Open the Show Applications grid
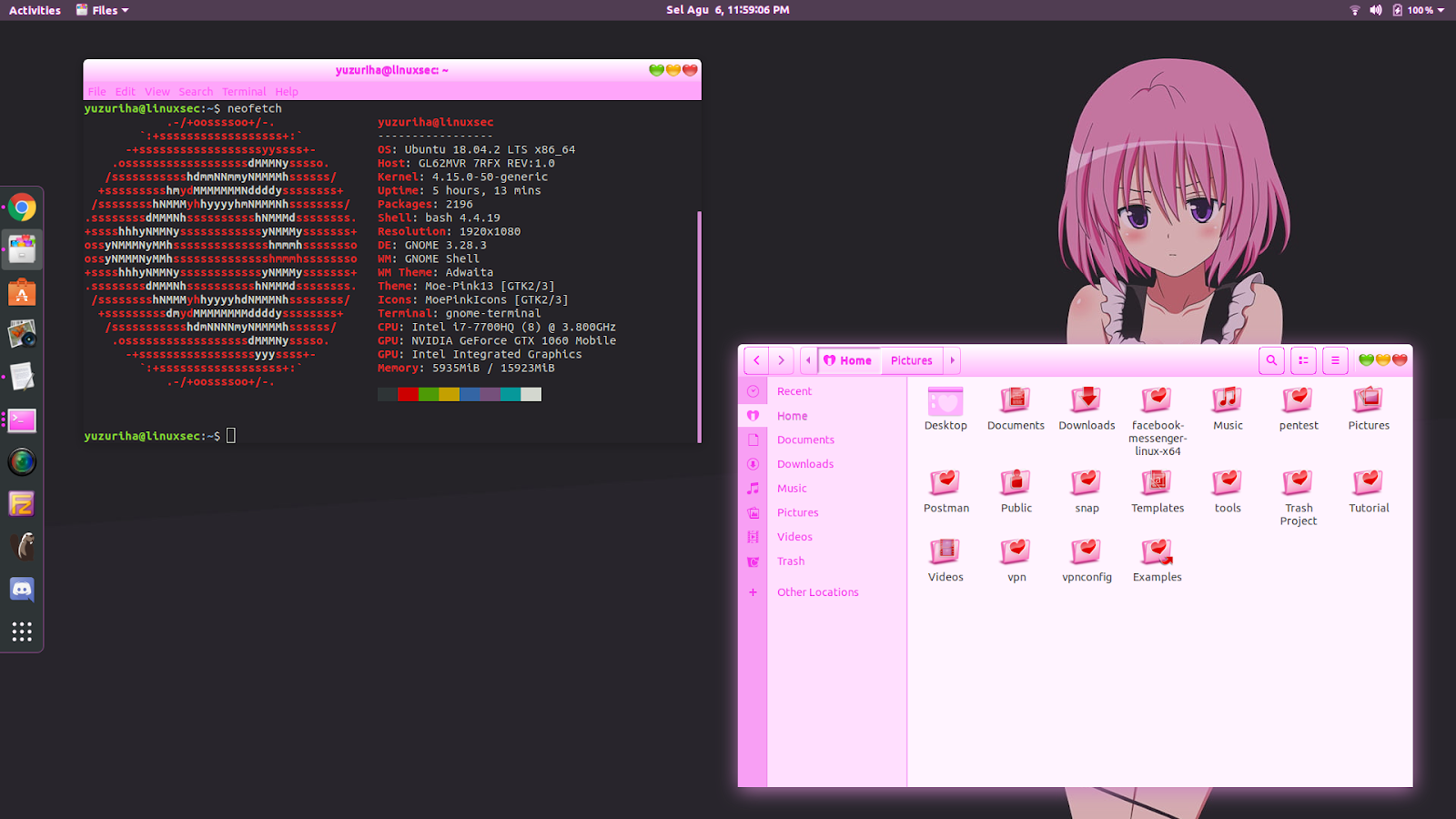Viewport: 1456px width, 819px height. tap(22, 631)
